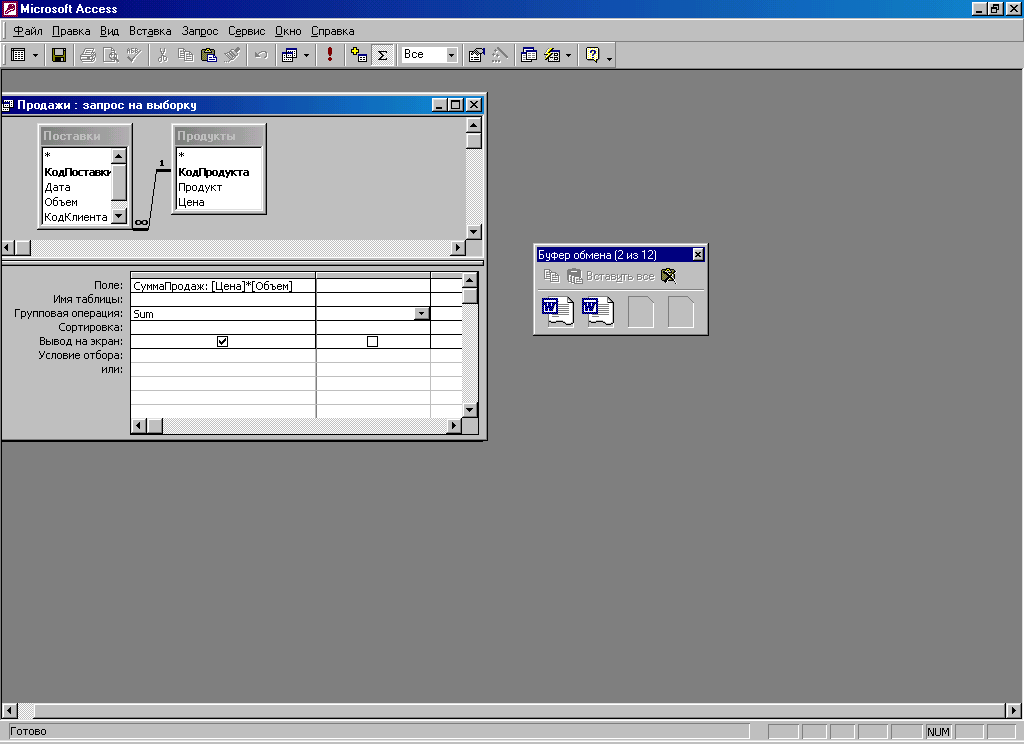Run the query with red exclamation icon
1024x744 pixels.
(330, 56)
